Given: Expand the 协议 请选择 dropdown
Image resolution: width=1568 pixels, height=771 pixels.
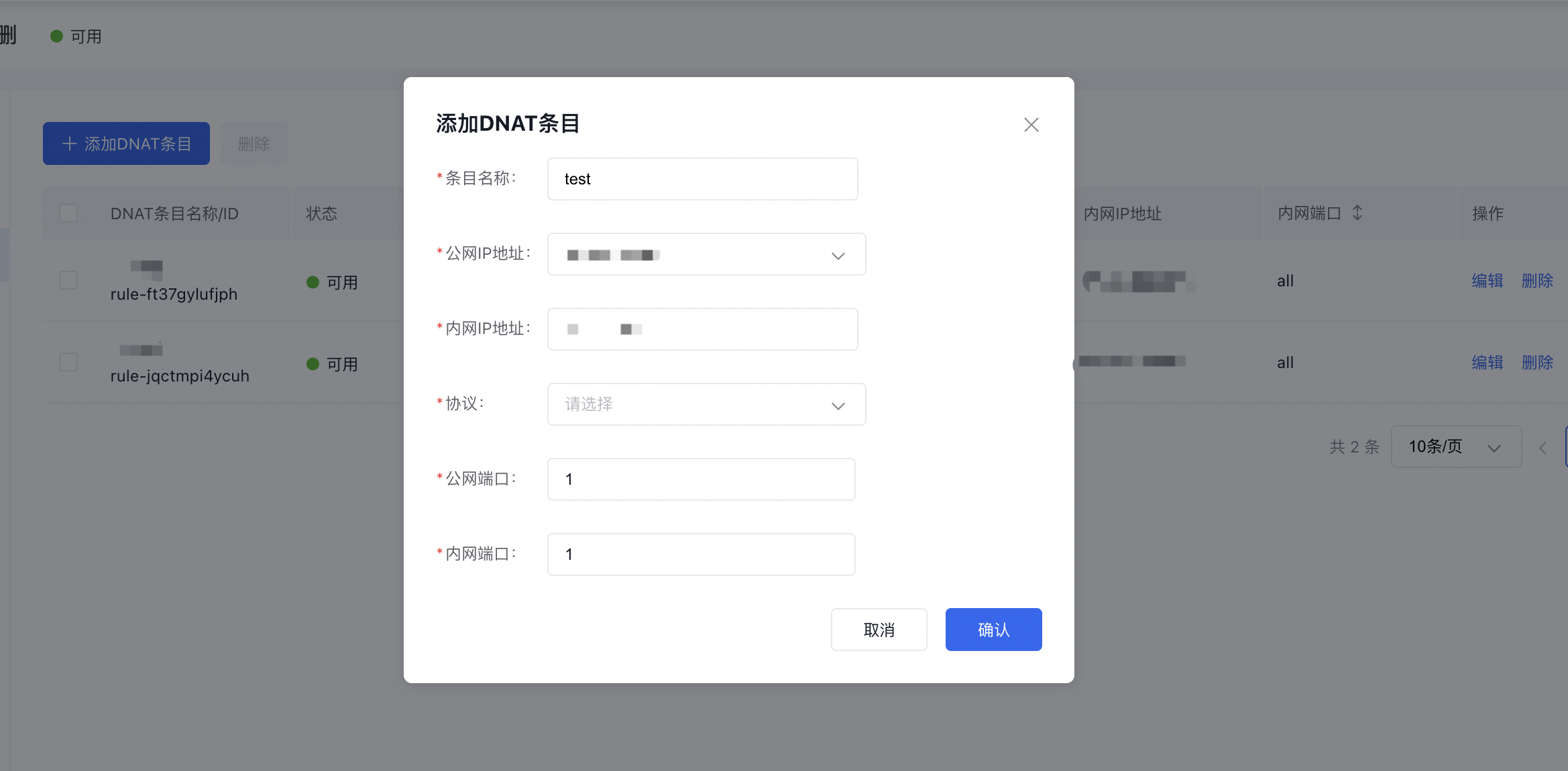Looking at the screenshot, I should [x=706, y=404].
